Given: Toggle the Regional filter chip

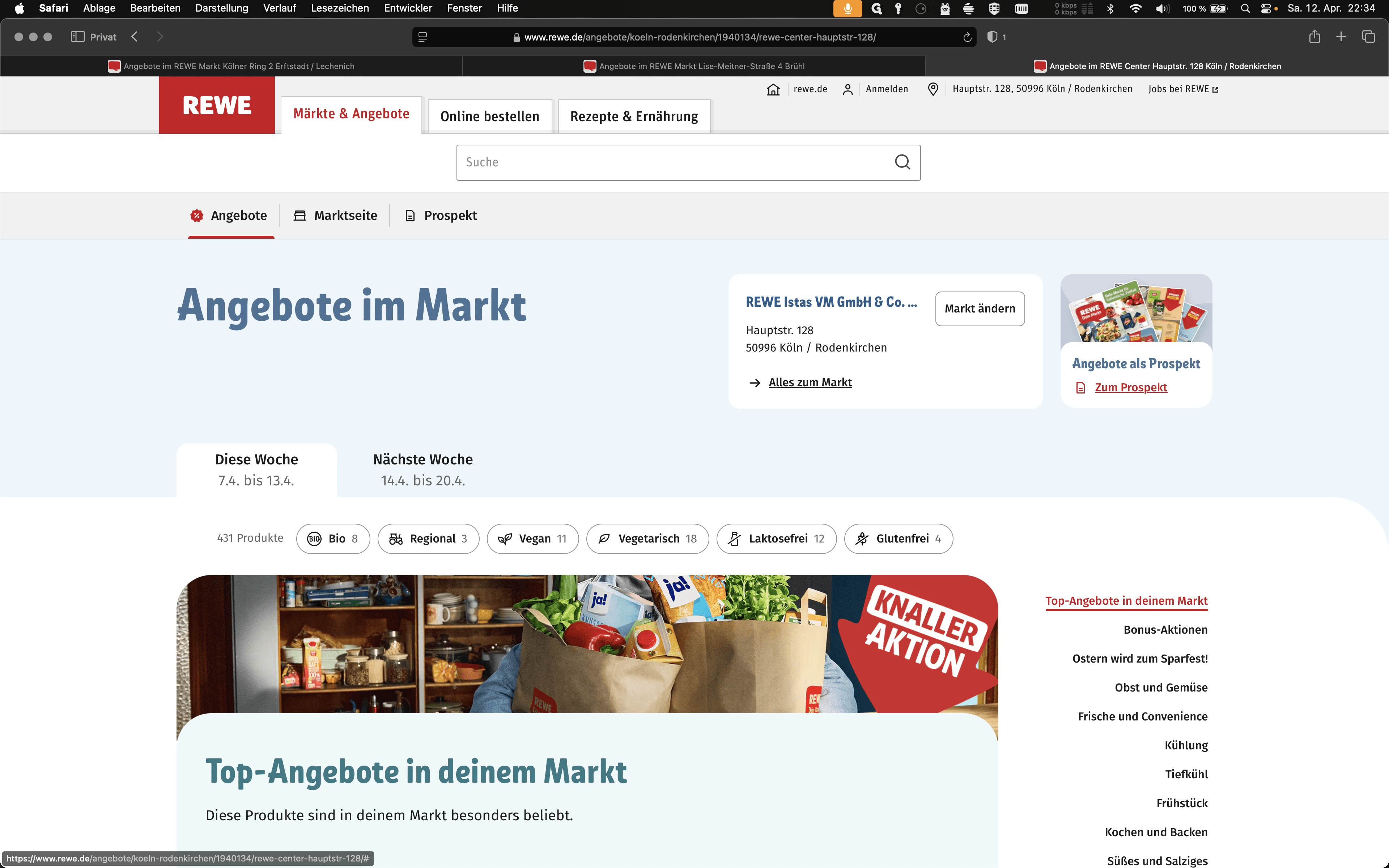Looking at the screenshot, I should pos(428,539).
